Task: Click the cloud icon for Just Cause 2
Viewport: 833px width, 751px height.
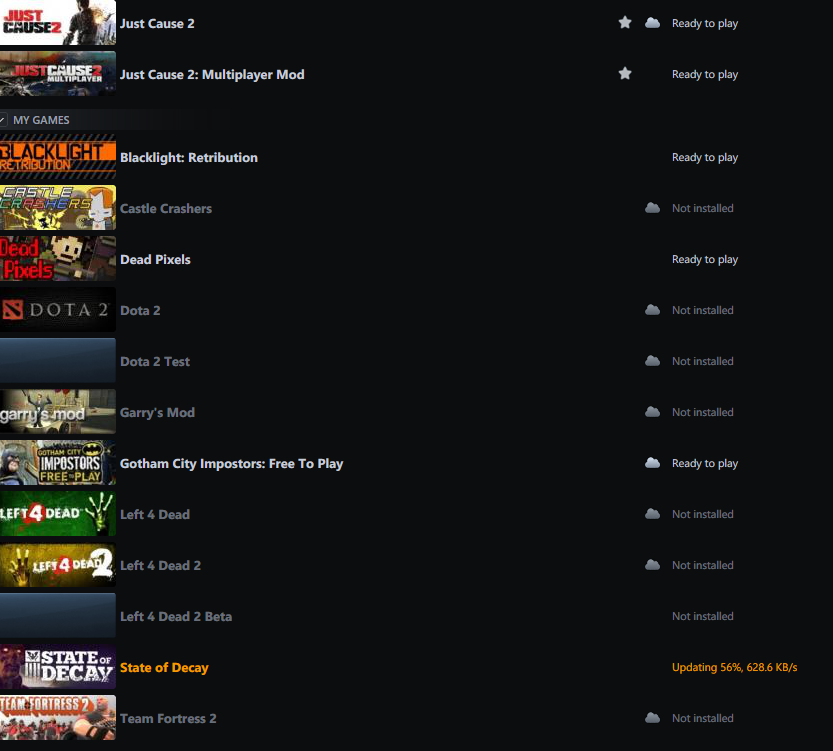Action: 652,23
